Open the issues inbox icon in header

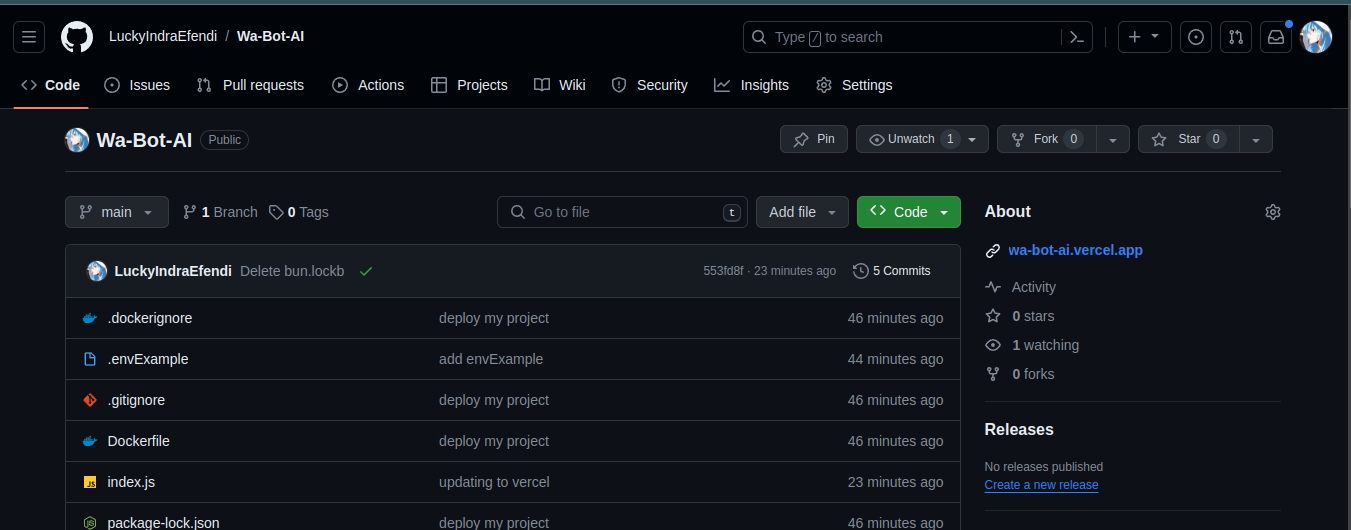tap(1196, 37)
